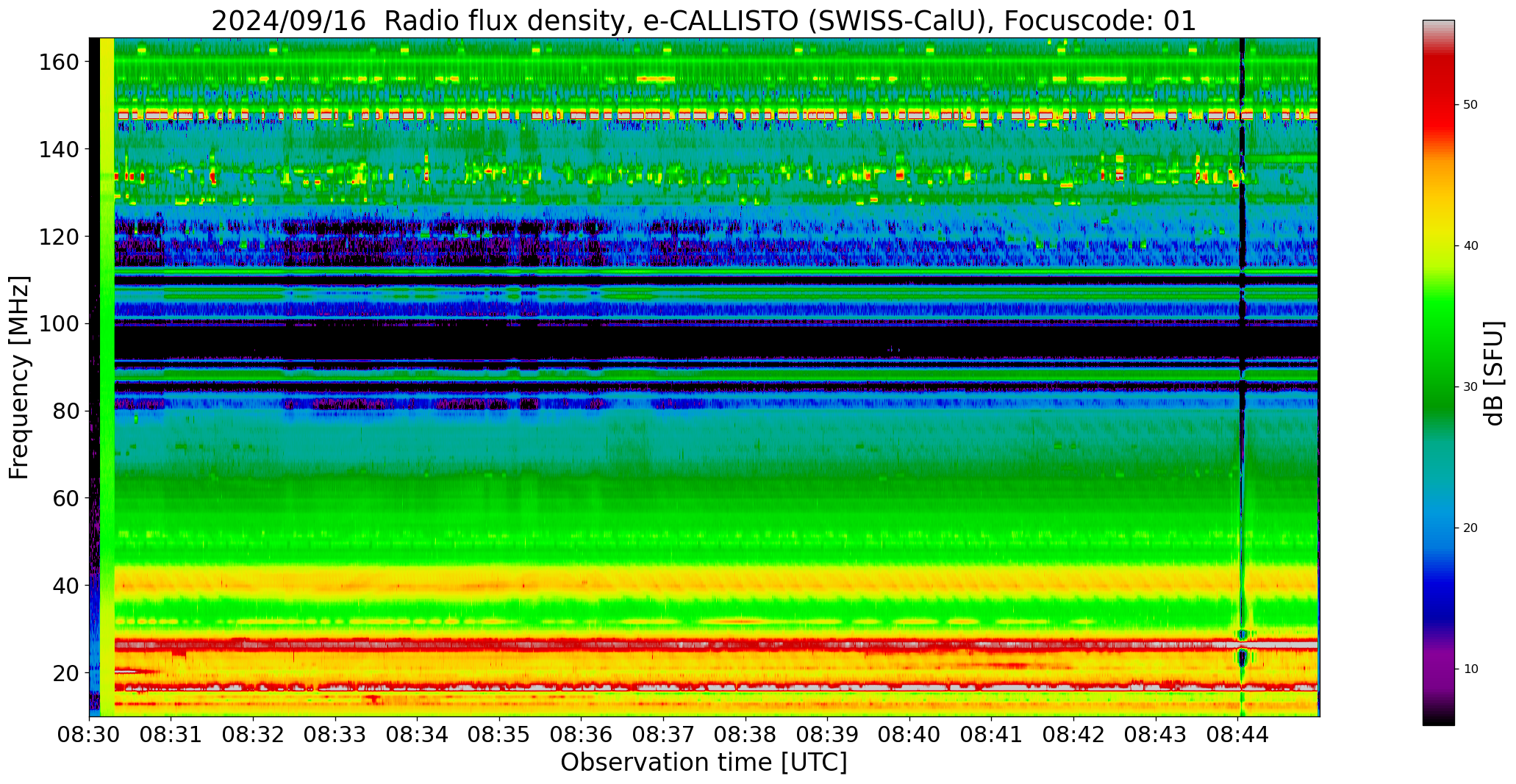Click the 08:34 time tick label
1516x784 pixels.
pyautogui.click(x=418, y=734)
